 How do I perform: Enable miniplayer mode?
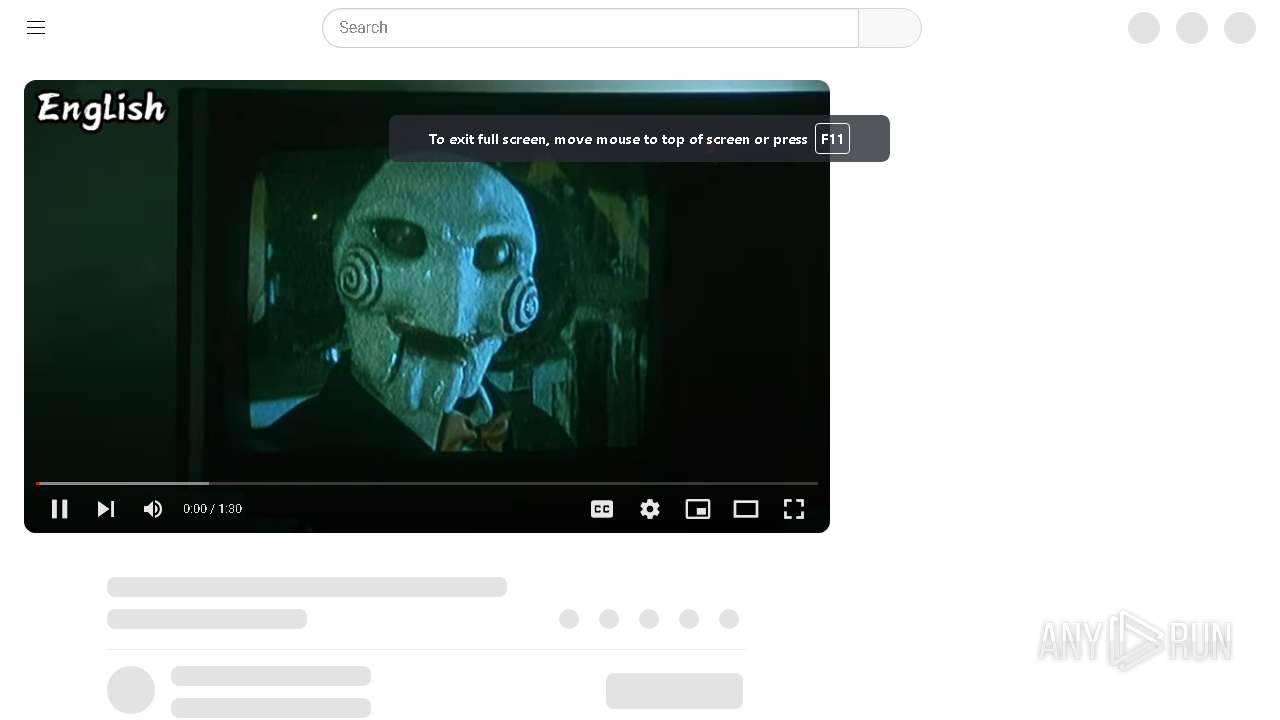pos(698,509)
